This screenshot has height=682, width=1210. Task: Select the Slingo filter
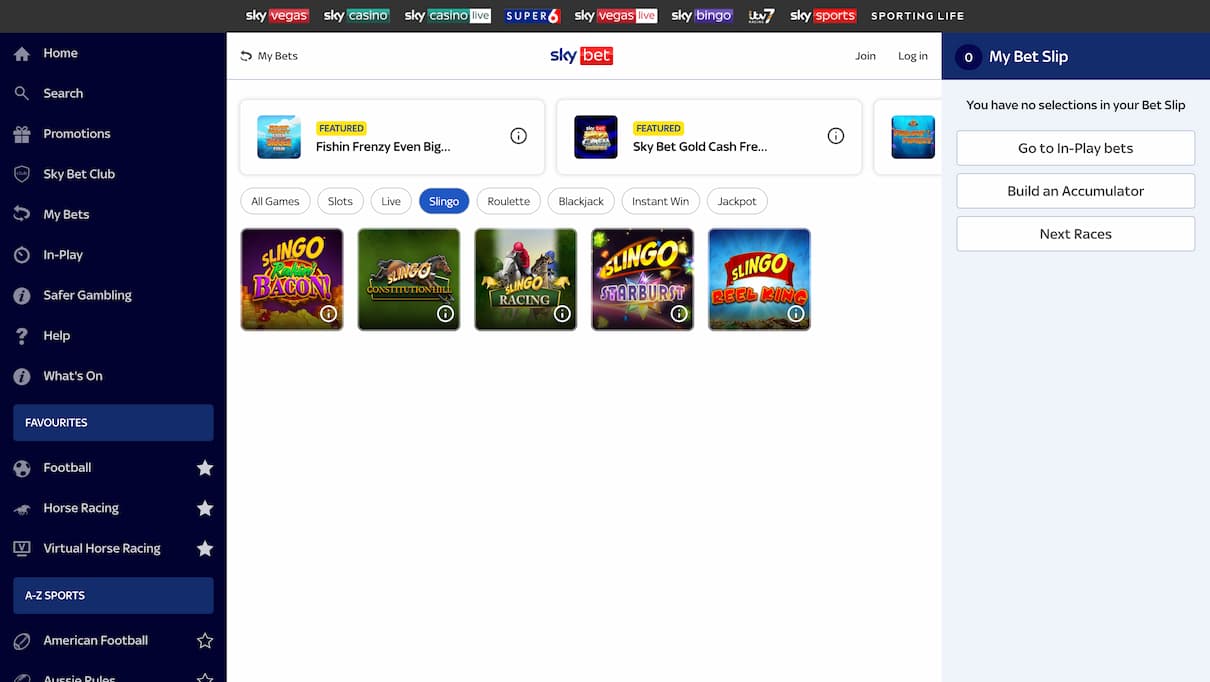pyautogui.click(x=444, y=201)
